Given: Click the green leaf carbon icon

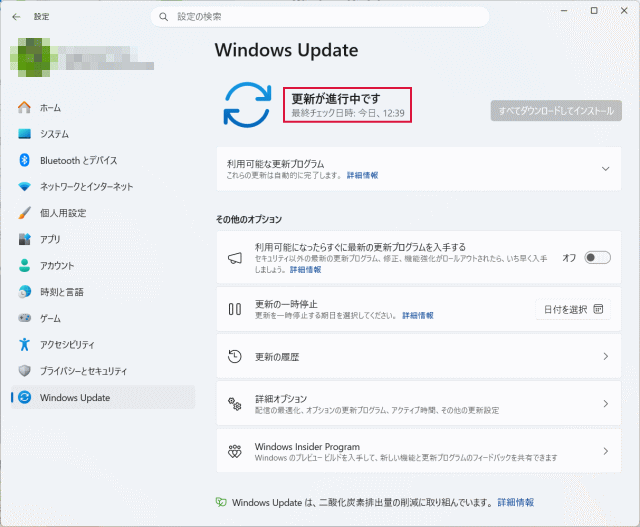Looking at the screenshot, I should pyautogui.click(x=221, y=502).
